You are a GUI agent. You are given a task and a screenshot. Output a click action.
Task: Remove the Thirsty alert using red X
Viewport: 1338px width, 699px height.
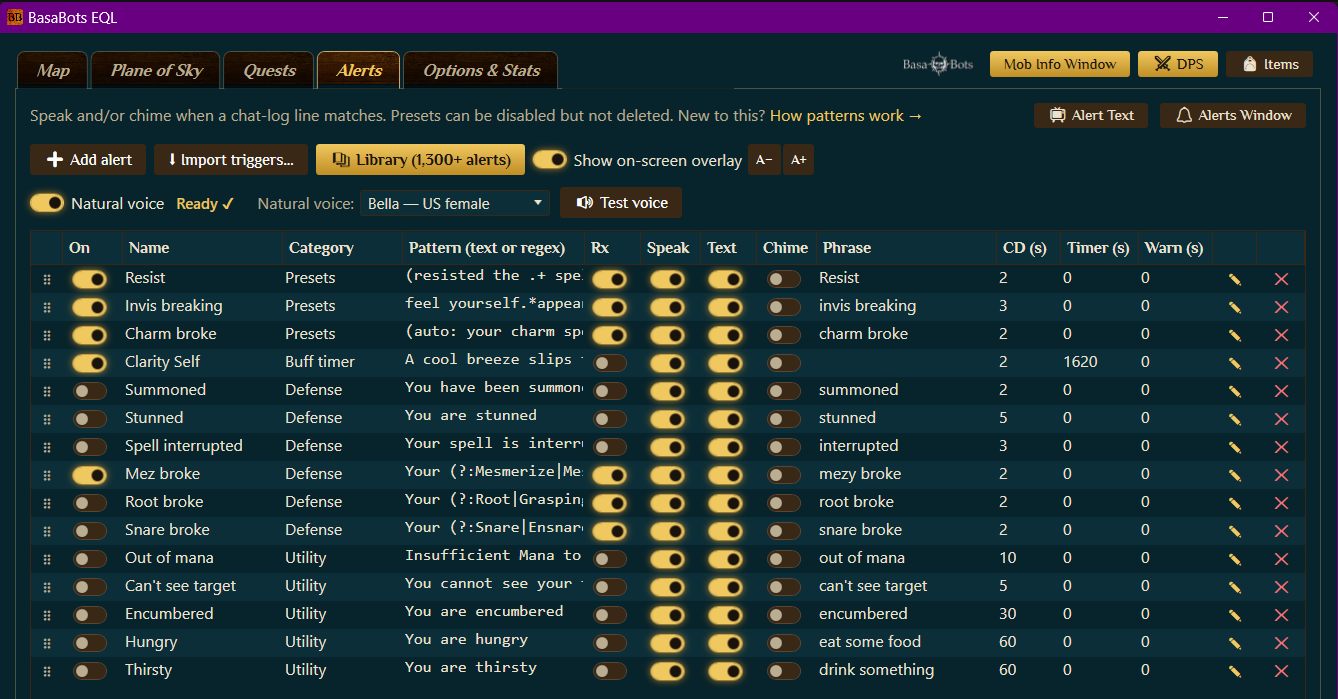coord(1281,671)
